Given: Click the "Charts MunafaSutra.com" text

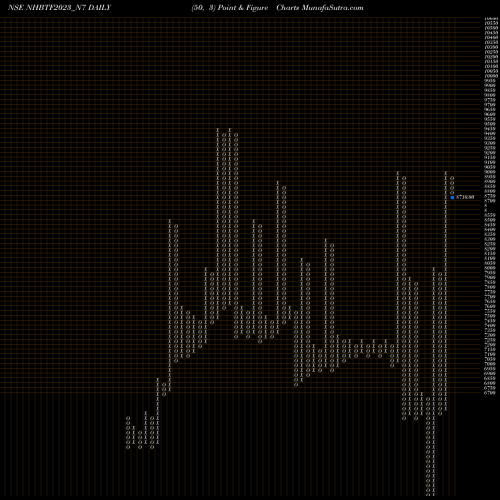Looking at the screenshot, I should click(x=320, y=8).
